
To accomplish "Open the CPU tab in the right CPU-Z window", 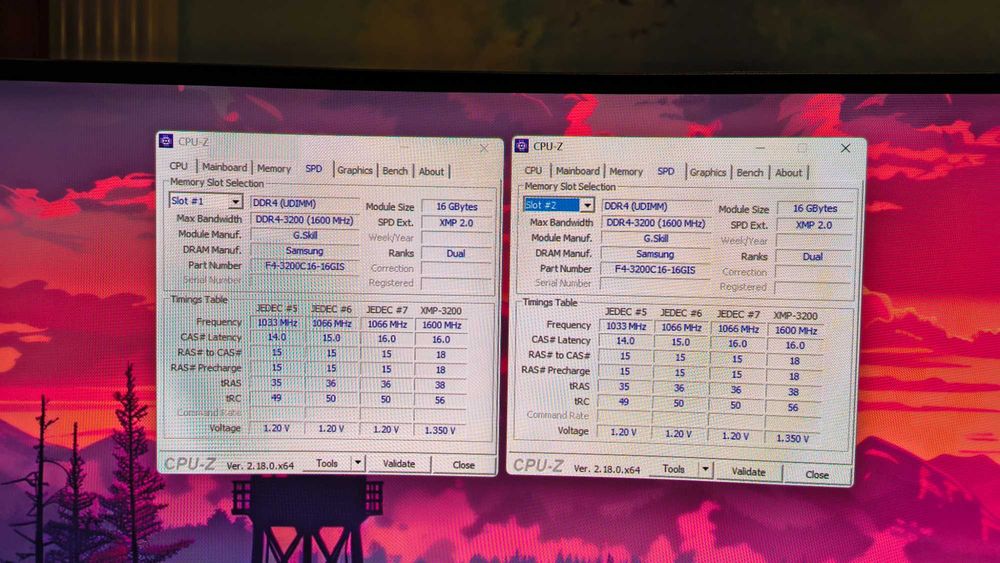I will (x=533, y=171).
